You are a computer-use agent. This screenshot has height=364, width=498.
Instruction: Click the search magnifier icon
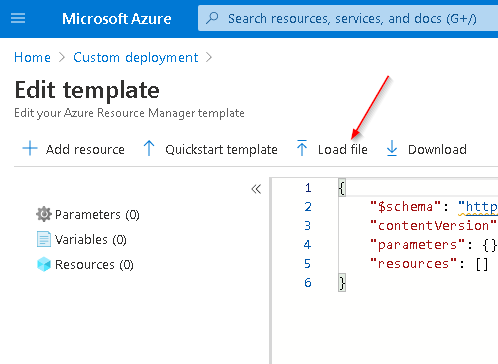tap(212, 18)
